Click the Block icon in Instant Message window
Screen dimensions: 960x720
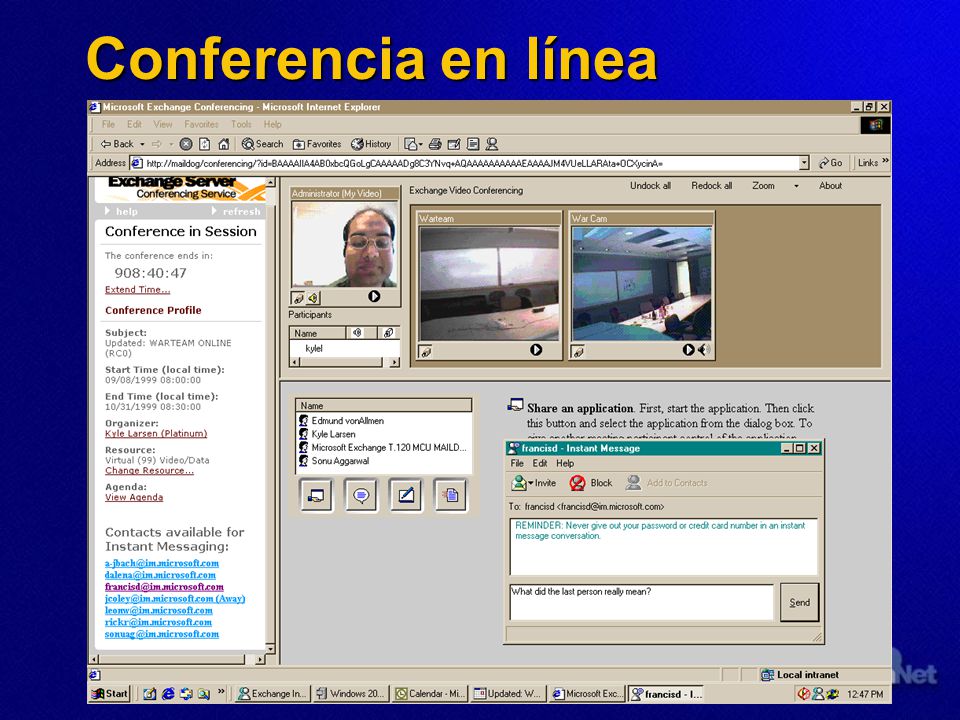point(577,483)
